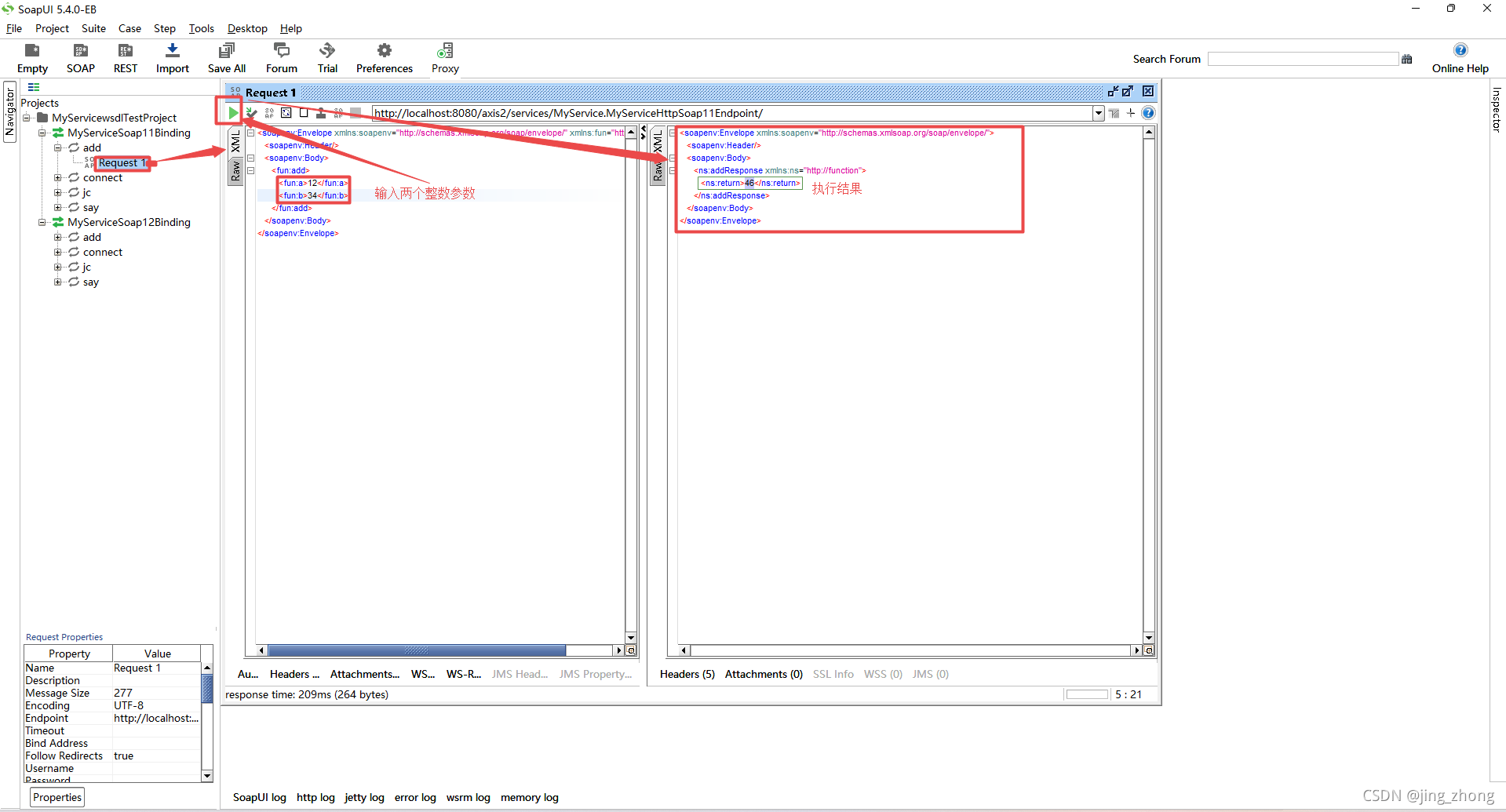Collapse MyServiceSoap11Binding node
This screenshot has height=812, width=1506.
[42, 133]
